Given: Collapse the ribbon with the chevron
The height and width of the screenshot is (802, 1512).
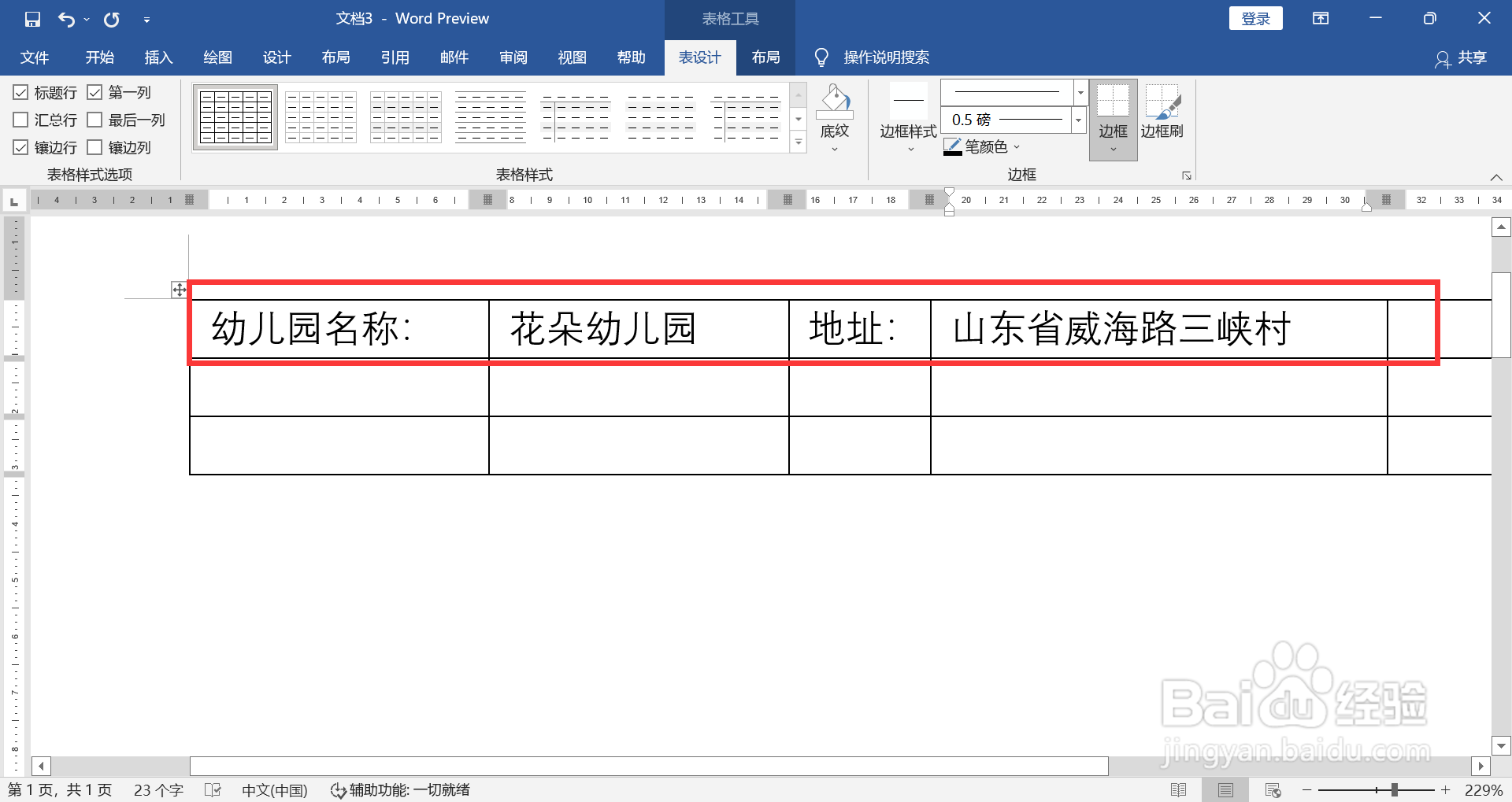Looking at the screenshot, I should (x=1496, y=177).
